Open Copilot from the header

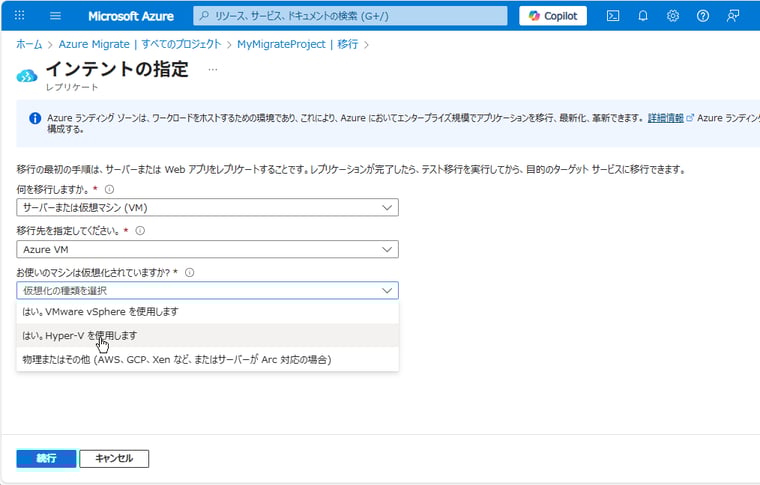coord(553,16)
